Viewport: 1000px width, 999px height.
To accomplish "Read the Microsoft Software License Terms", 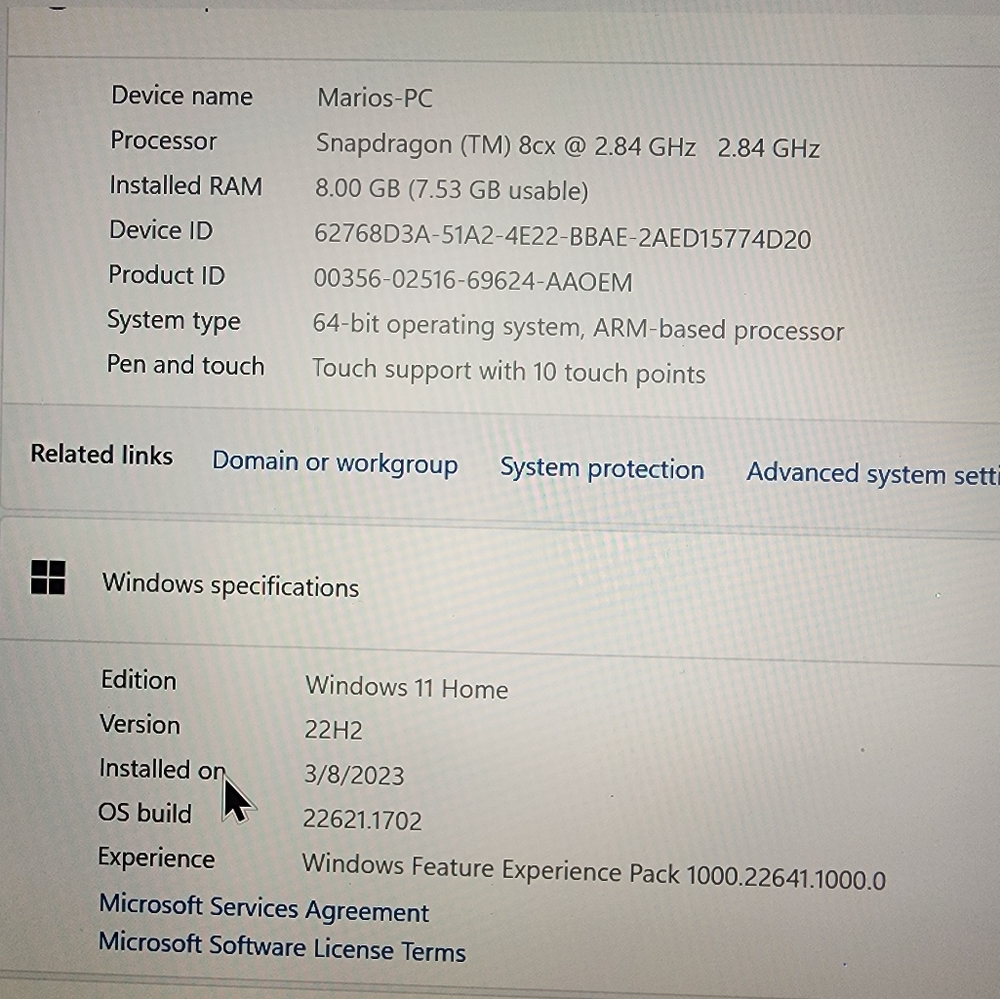I will tap(281, 950).
